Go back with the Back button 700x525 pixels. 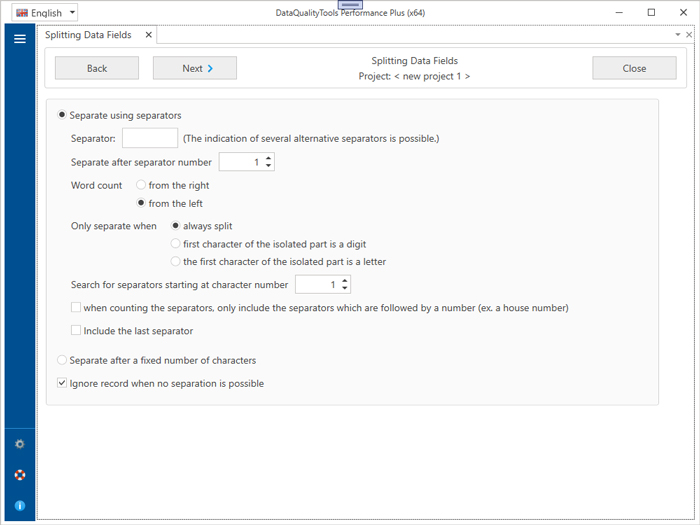(x=97, y=68)
